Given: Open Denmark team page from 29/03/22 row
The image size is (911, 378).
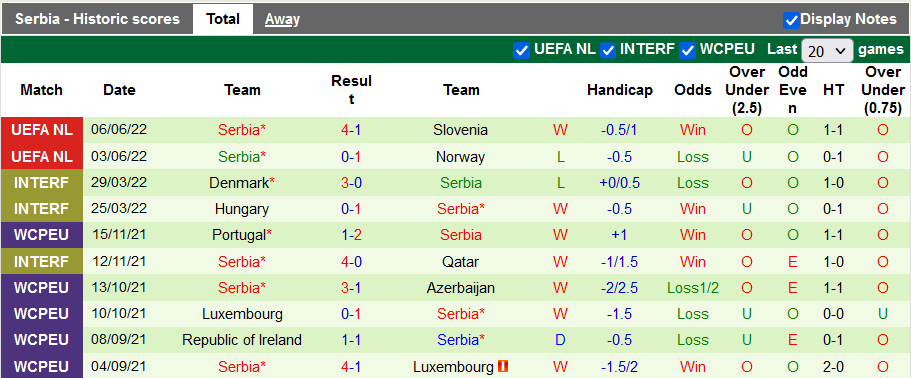Looking at the screenshot, I should tap(242, 183).
